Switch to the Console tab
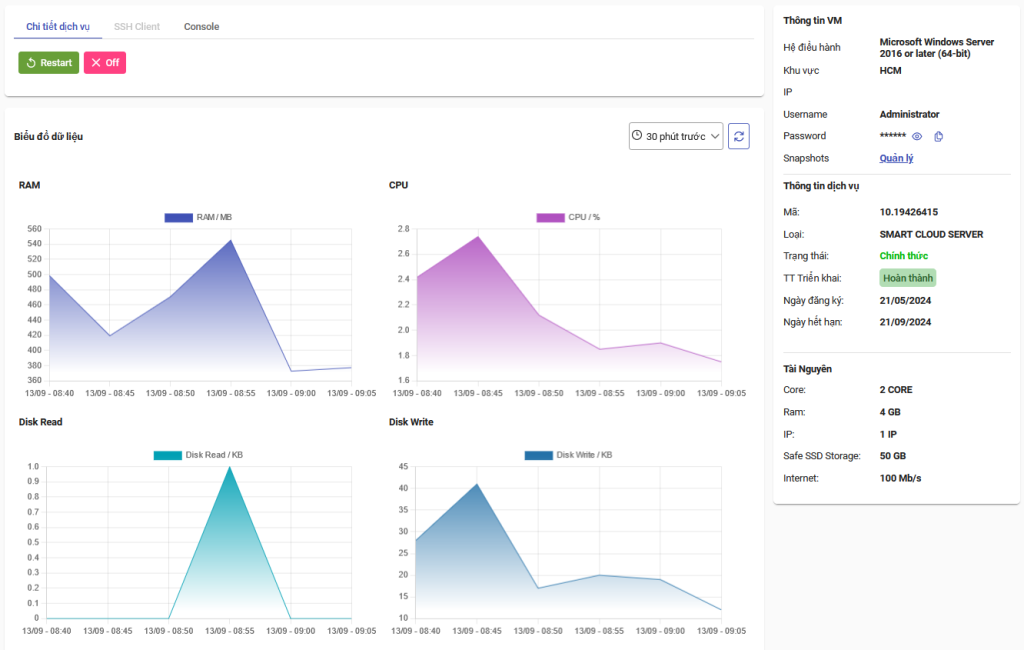Viewport: 1024px width, 650px height. [x=201, y=27]
